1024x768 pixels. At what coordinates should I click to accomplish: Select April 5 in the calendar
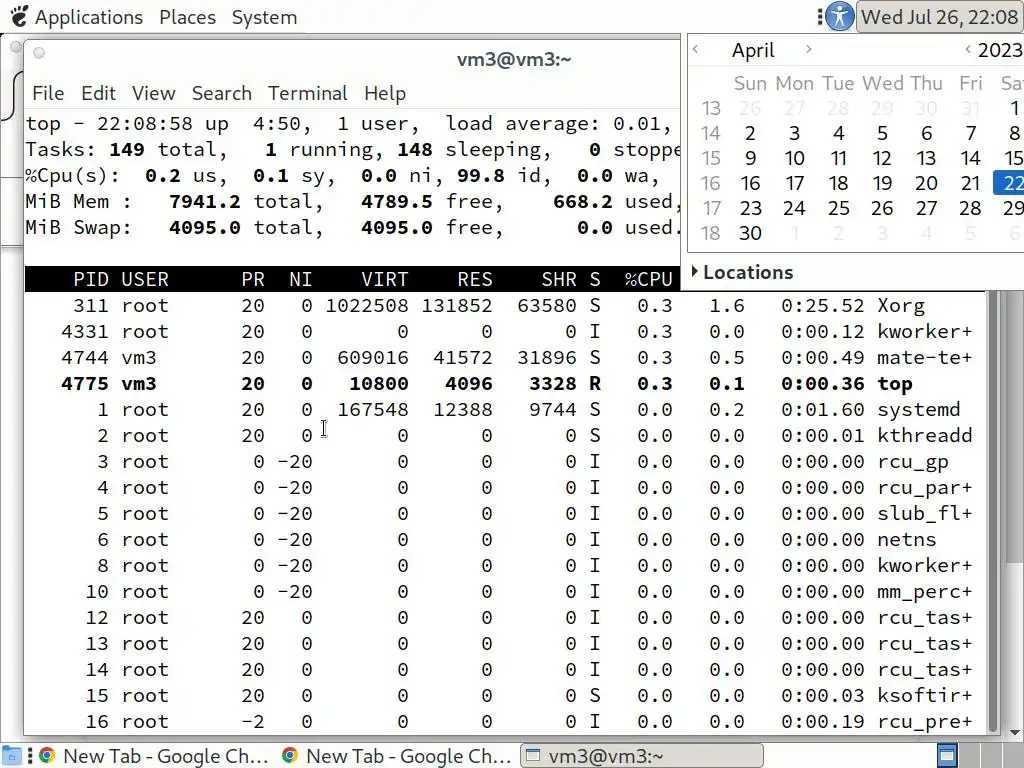(882, 133)
